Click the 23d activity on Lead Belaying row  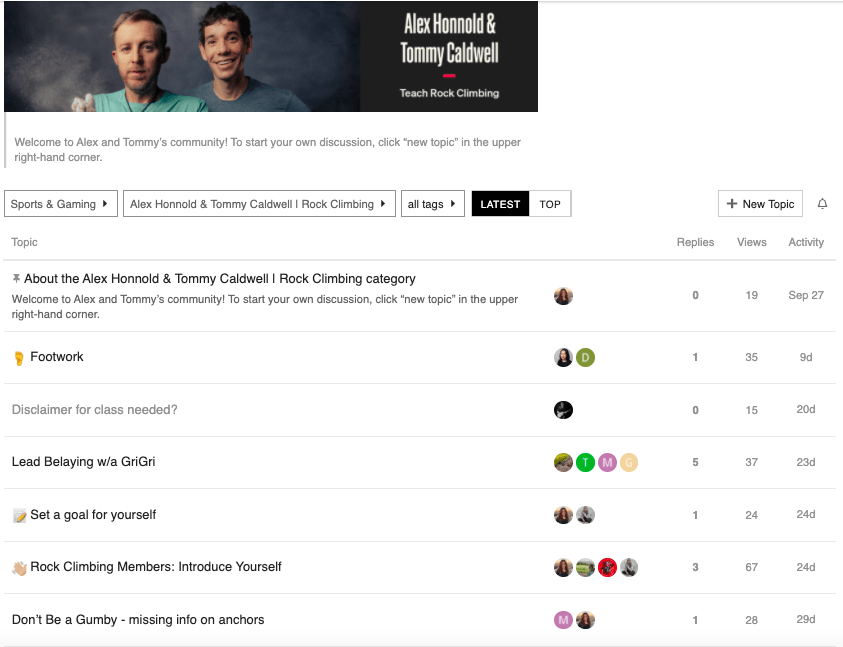tap(806, 462)
